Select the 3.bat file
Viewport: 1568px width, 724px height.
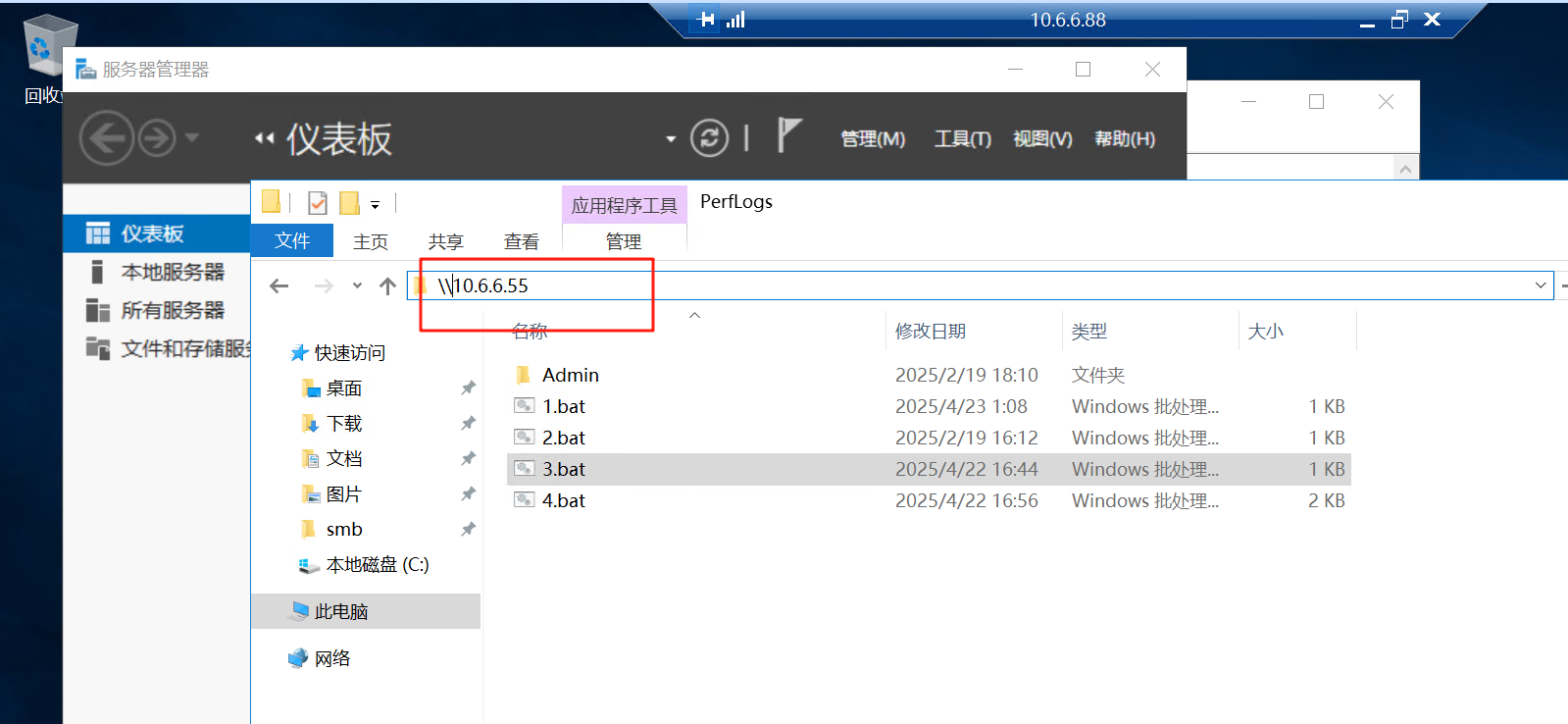click(x=929, y=469)
